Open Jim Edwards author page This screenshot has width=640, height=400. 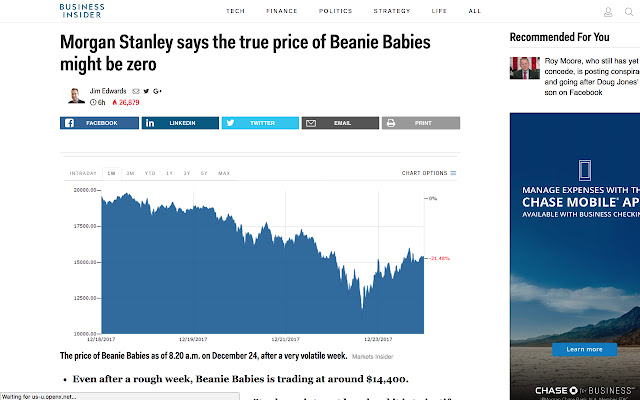tap(108, 91)
